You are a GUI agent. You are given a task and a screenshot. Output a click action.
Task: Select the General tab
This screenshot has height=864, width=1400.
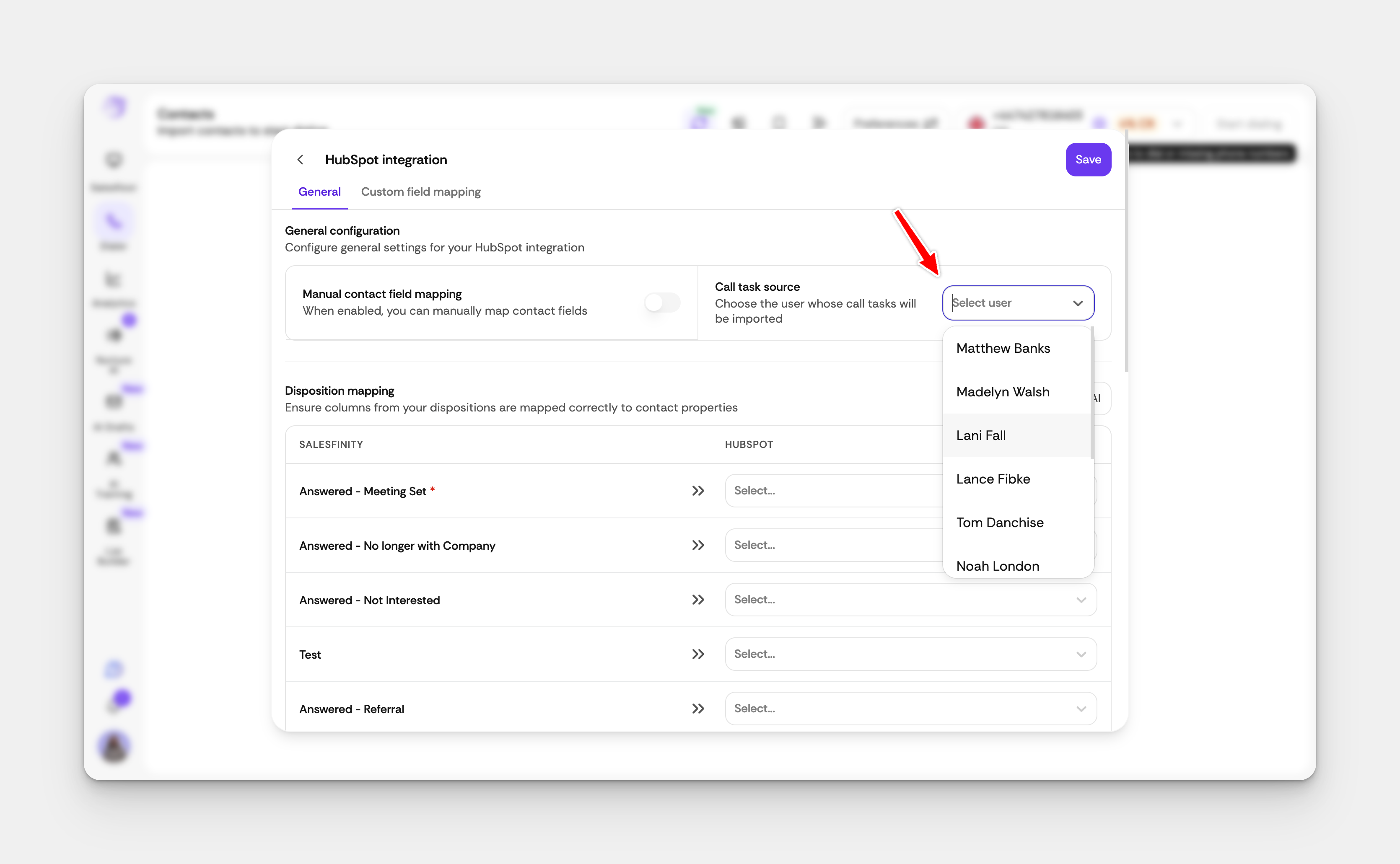coord(319,192)
